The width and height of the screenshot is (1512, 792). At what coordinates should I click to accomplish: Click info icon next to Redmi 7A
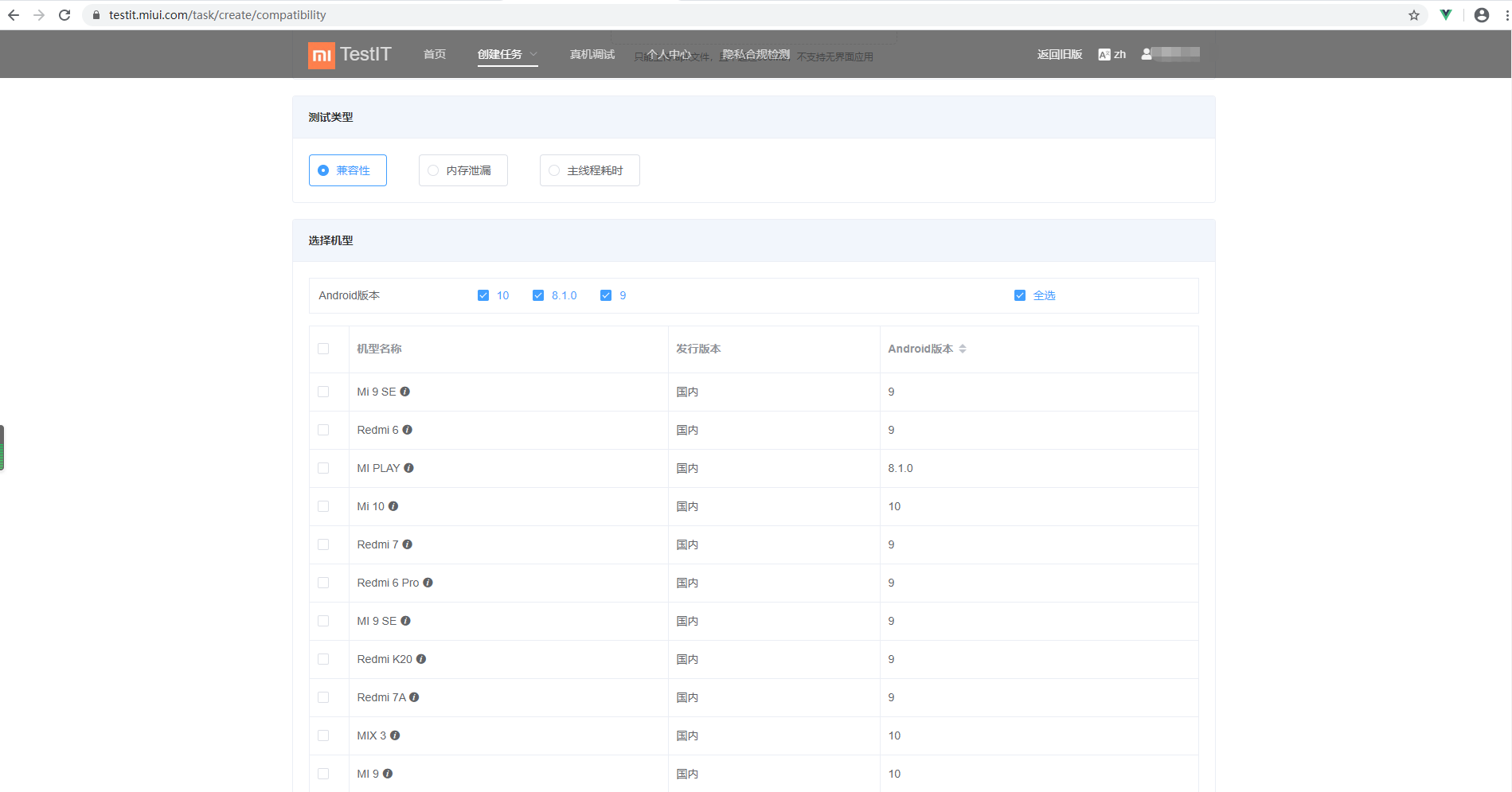tap(414, 697)
